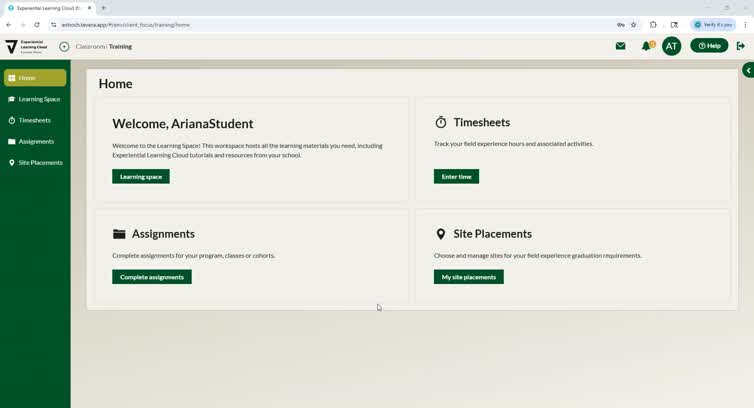754x408 pixels.
Task: Click the browser forward arrow
Action: click(23, 25)
